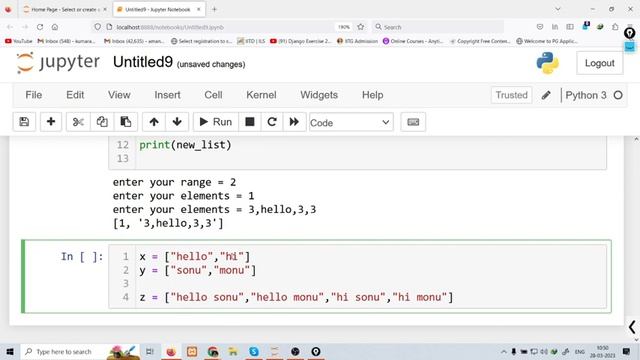Click the Type here to search box

click(63, 351)
